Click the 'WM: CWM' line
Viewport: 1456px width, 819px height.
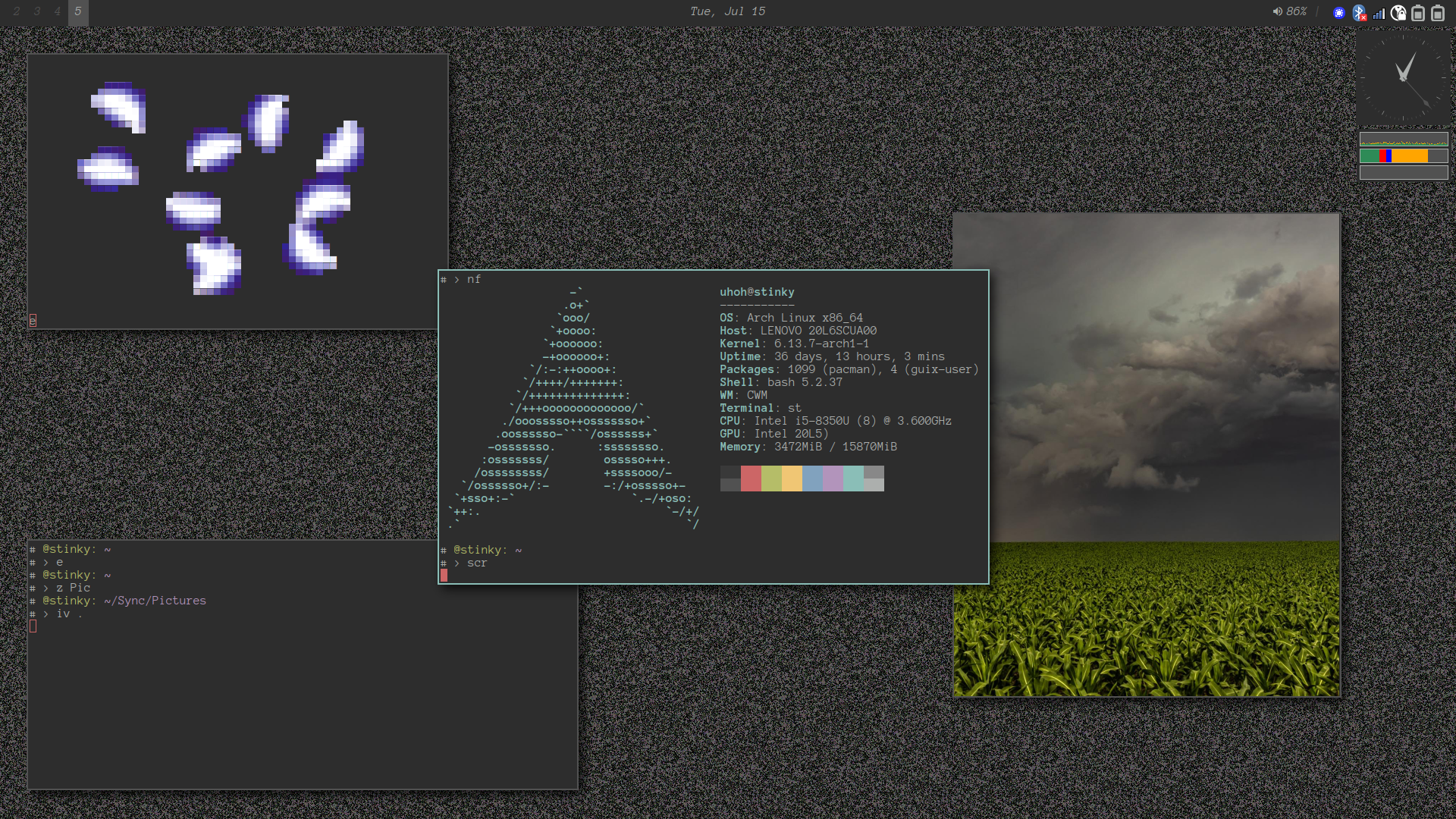[x=743, y=395]
